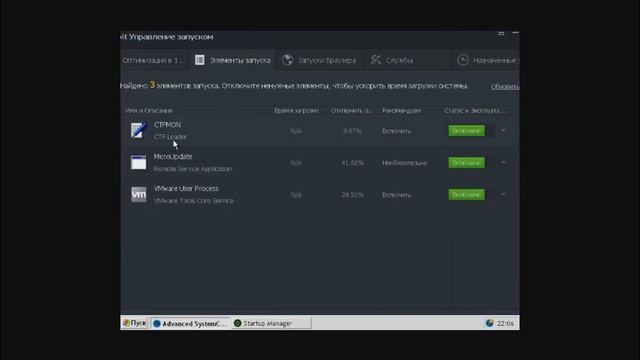Sort by the Рекомендуем column header
Screen dimensions: 640x360
coord(402,111)
